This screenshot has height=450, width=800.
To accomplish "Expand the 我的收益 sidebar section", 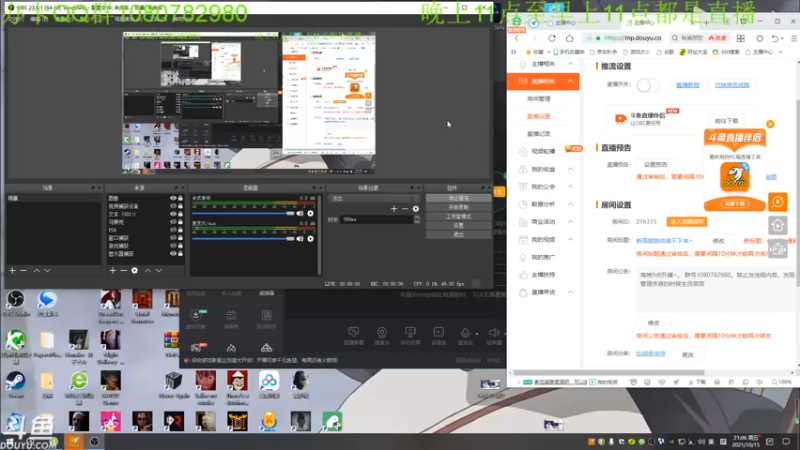I will click(570, 169).
